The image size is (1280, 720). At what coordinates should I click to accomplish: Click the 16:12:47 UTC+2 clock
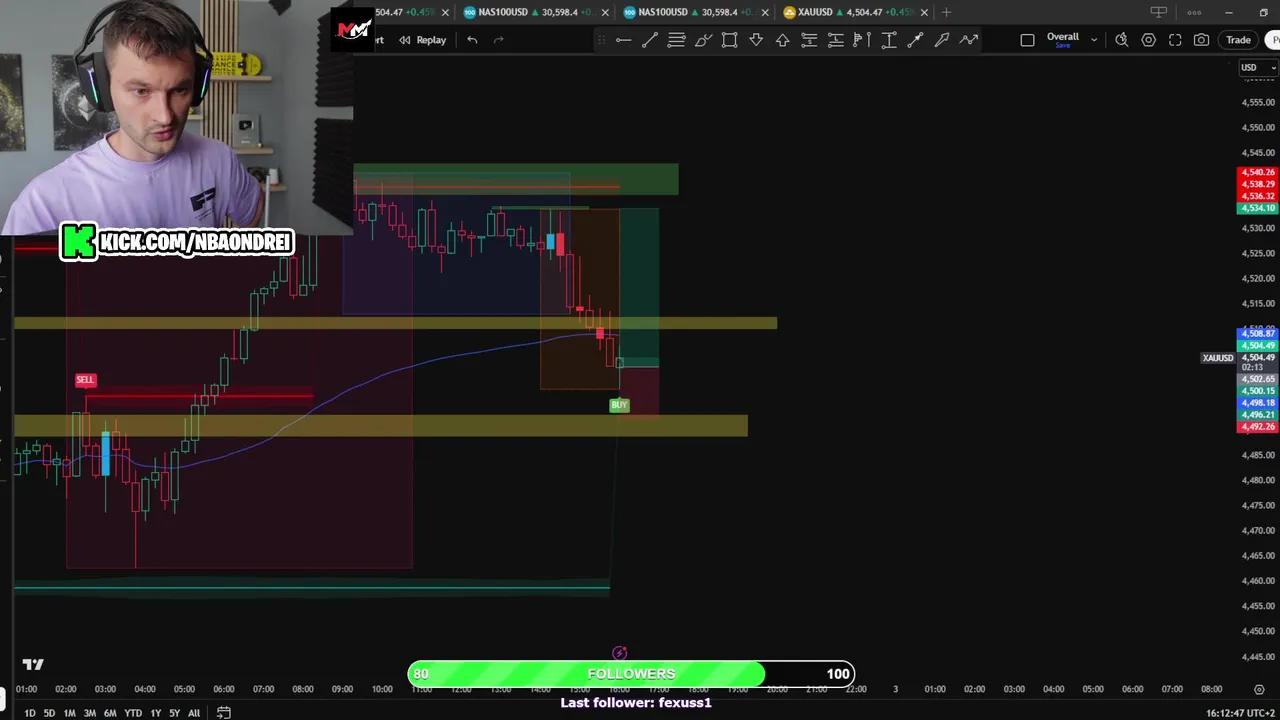(x=1240, y=713)
